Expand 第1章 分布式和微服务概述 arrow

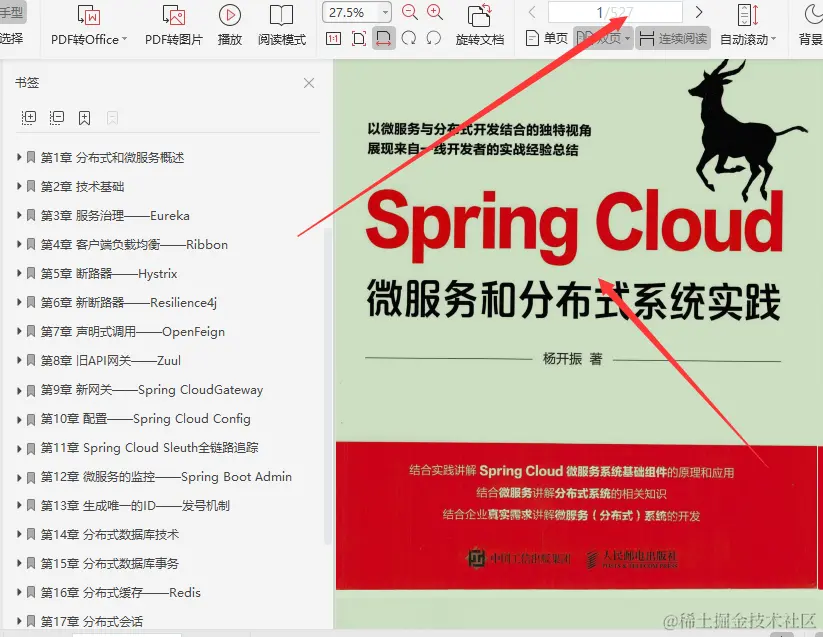pos(19,157)
